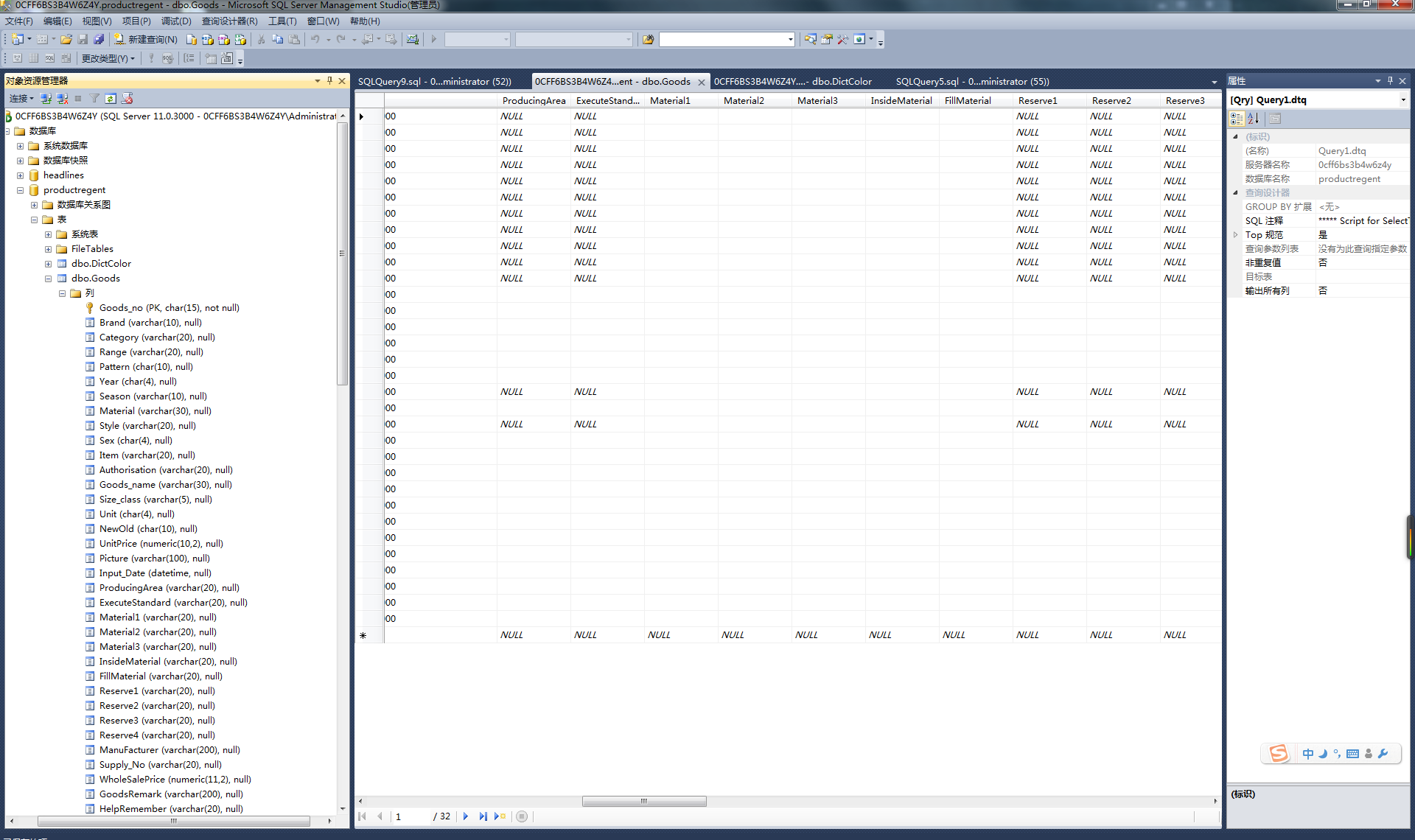Switch to the dbo.DictColor tab
Viewport: 1415px width, 840px height.
pyautogui.click(x=792, y=81)
